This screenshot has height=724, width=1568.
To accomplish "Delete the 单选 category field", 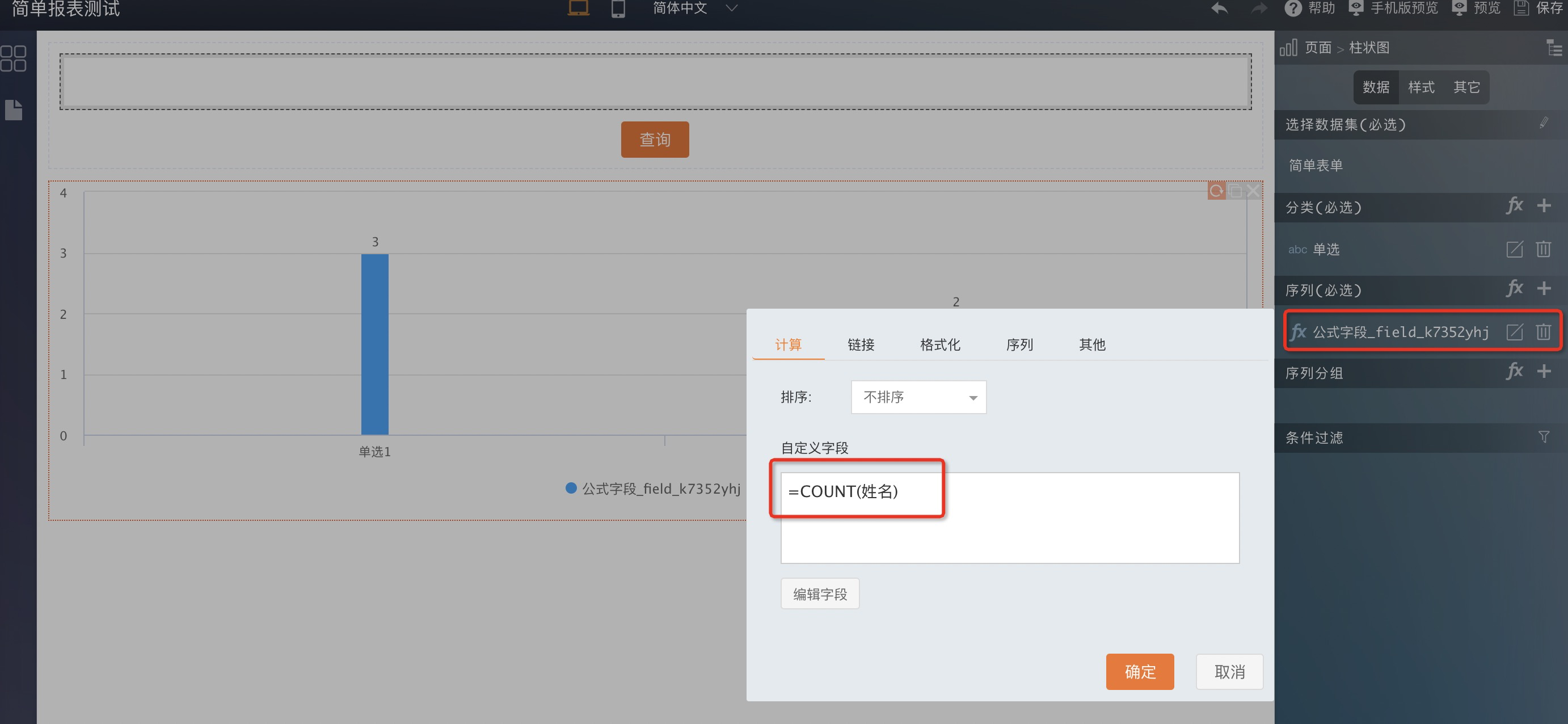I will click(x=1543, y=249).
